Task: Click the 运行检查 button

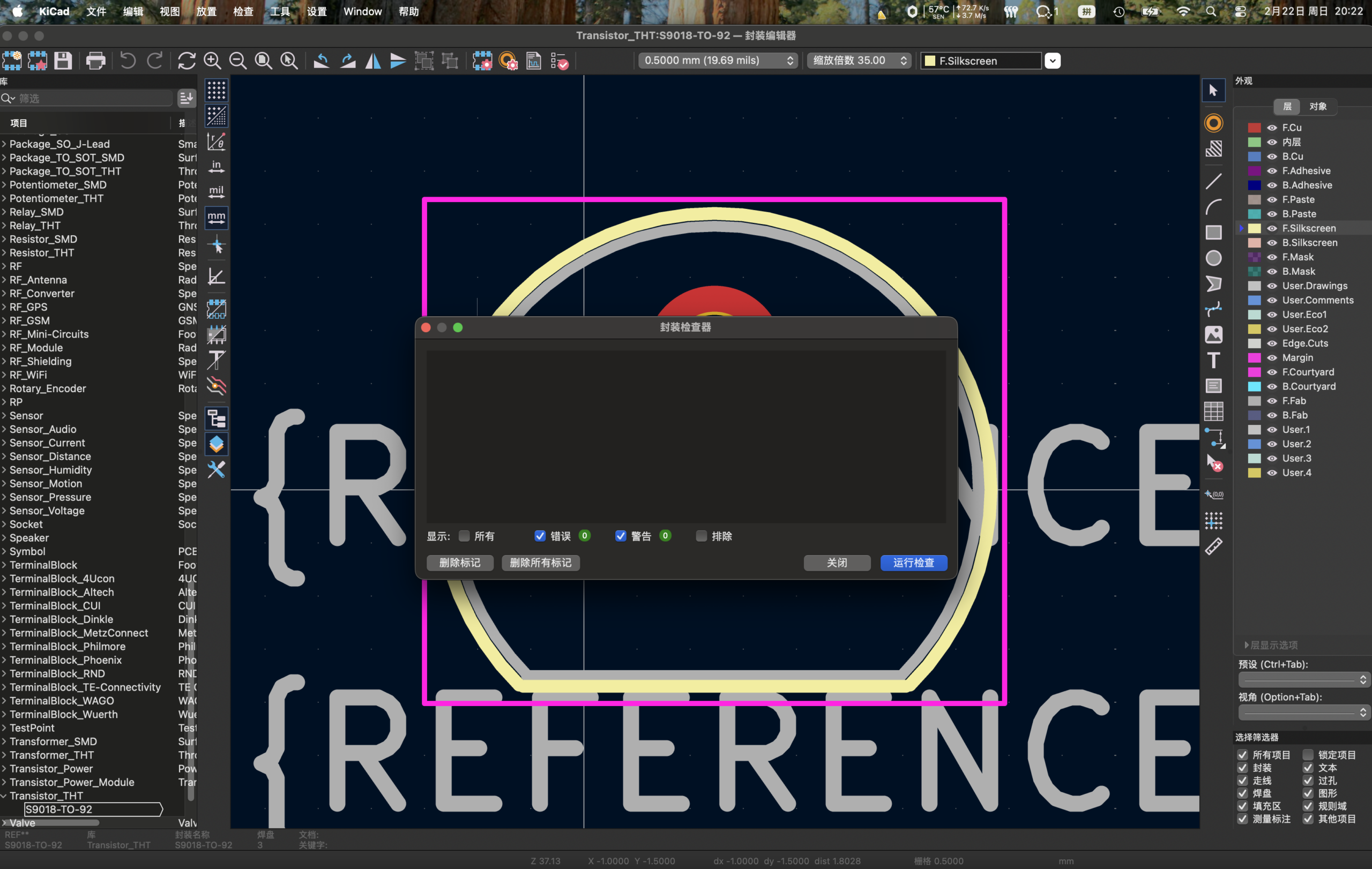Action: [x=913, y=563]
